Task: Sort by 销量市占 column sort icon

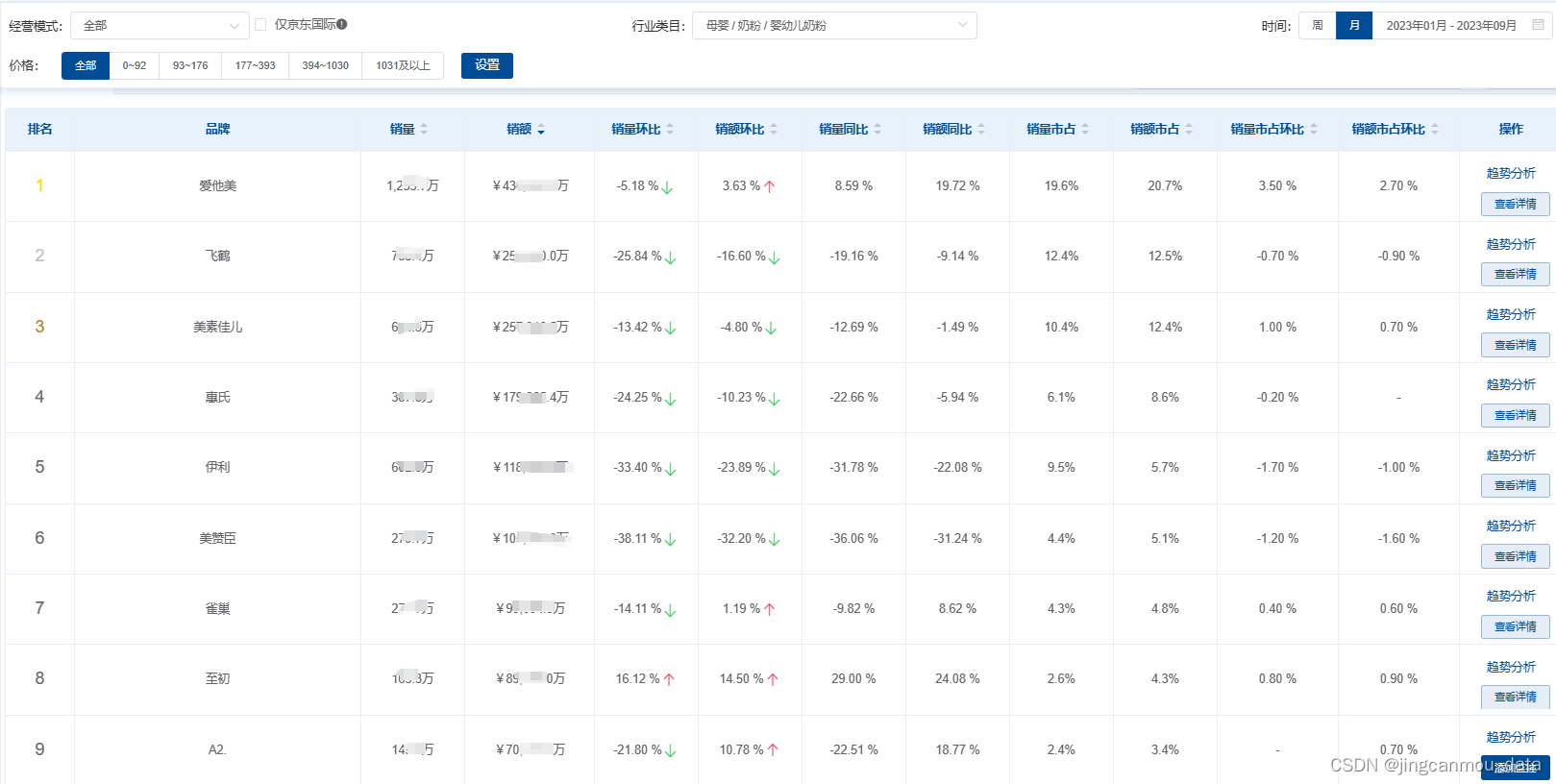Action: point(1085,130)
